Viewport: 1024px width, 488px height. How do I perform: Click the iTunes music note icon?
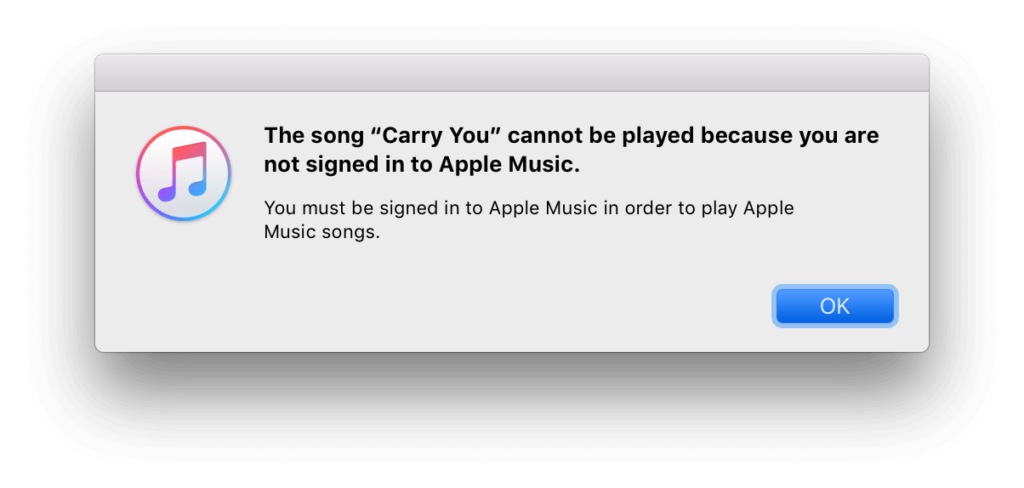(x=183, y=173)
